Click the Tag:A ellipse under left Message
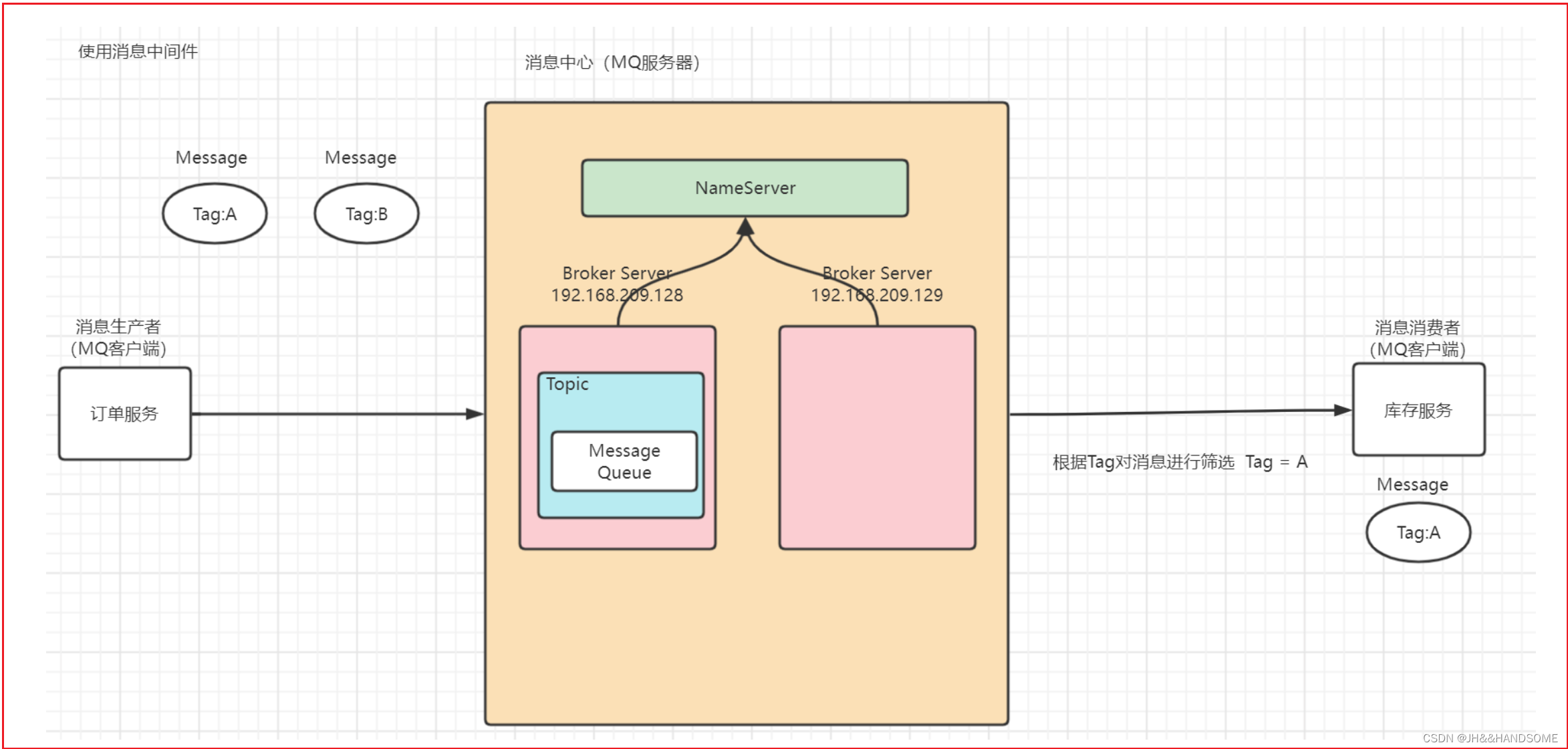This screenshot has width=1568, height=749. [215, 214]
